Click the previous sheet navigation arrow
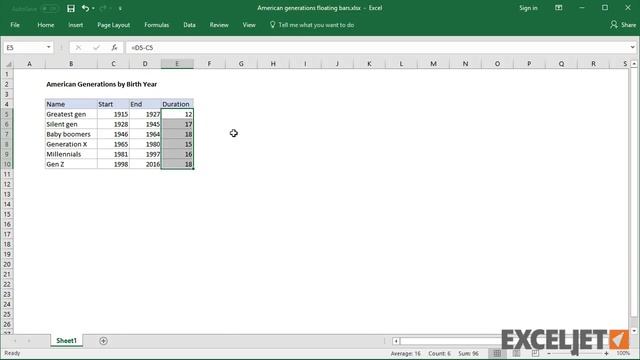 pos(15,341)
